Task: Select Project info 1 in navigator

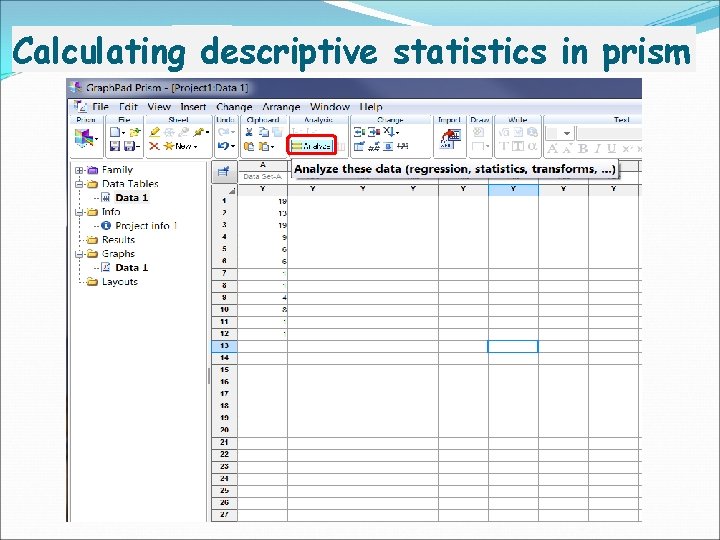Action: [x=146, y=226]
